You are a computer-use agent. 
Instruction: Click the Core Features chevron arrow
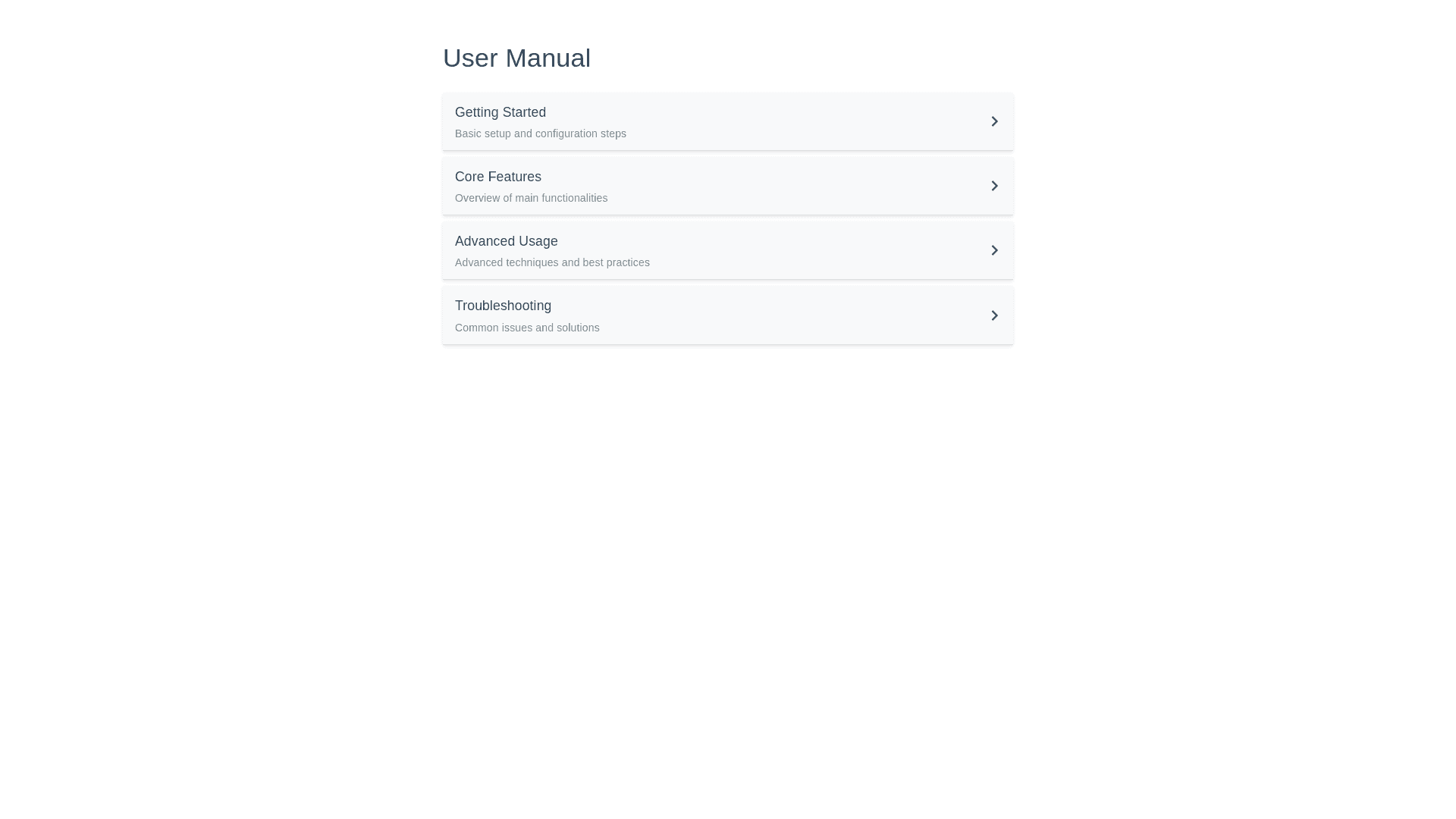coord(994,186)
